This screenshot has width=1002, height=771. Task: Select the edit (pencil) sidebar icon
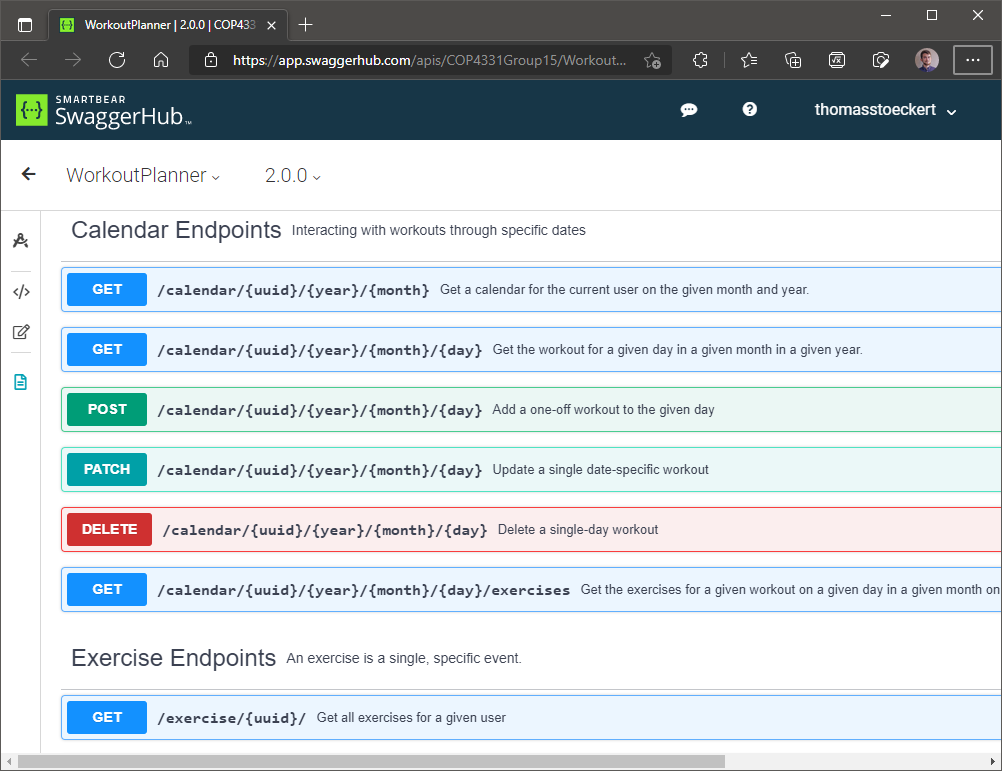tap(20, 331)
